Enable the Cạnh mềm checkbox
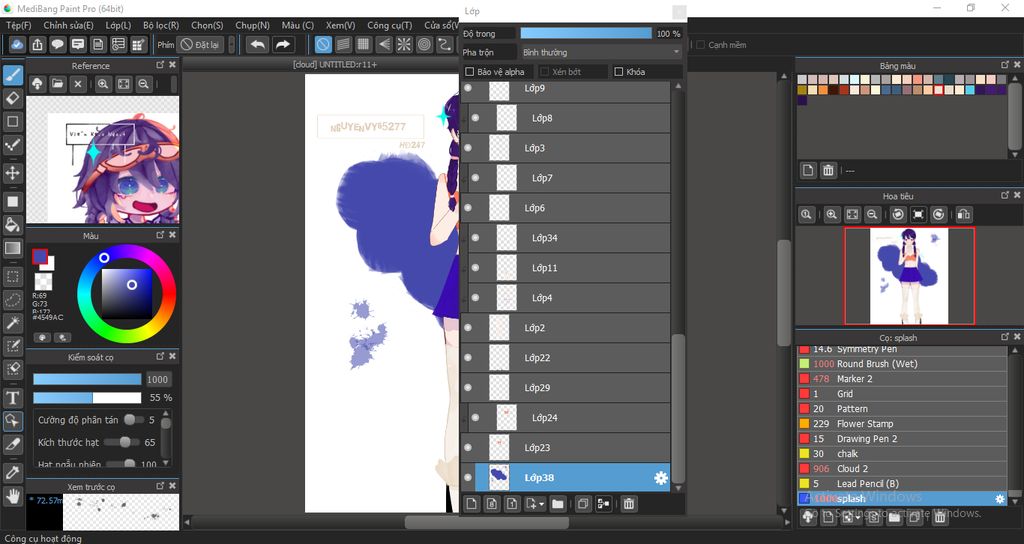 click(700, 45)
